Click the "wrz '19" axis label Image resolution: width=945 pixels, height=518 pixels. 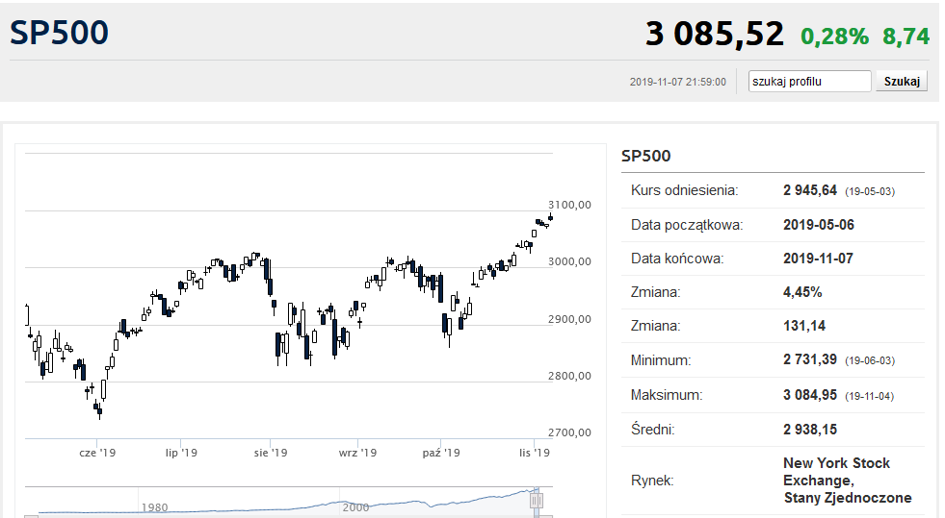357,453
